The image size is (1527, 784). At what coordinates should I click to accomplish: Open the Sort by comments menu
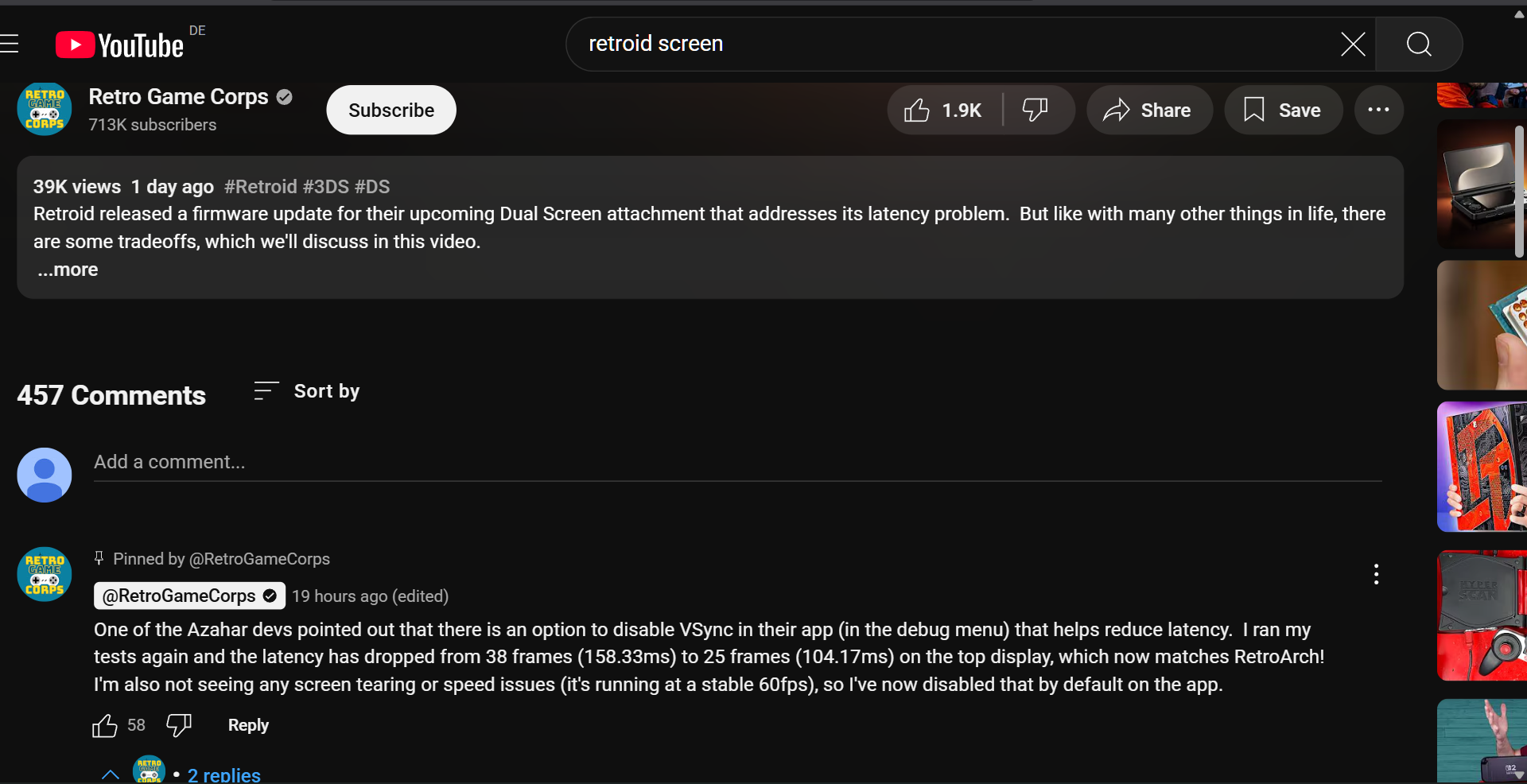[306, 390]
